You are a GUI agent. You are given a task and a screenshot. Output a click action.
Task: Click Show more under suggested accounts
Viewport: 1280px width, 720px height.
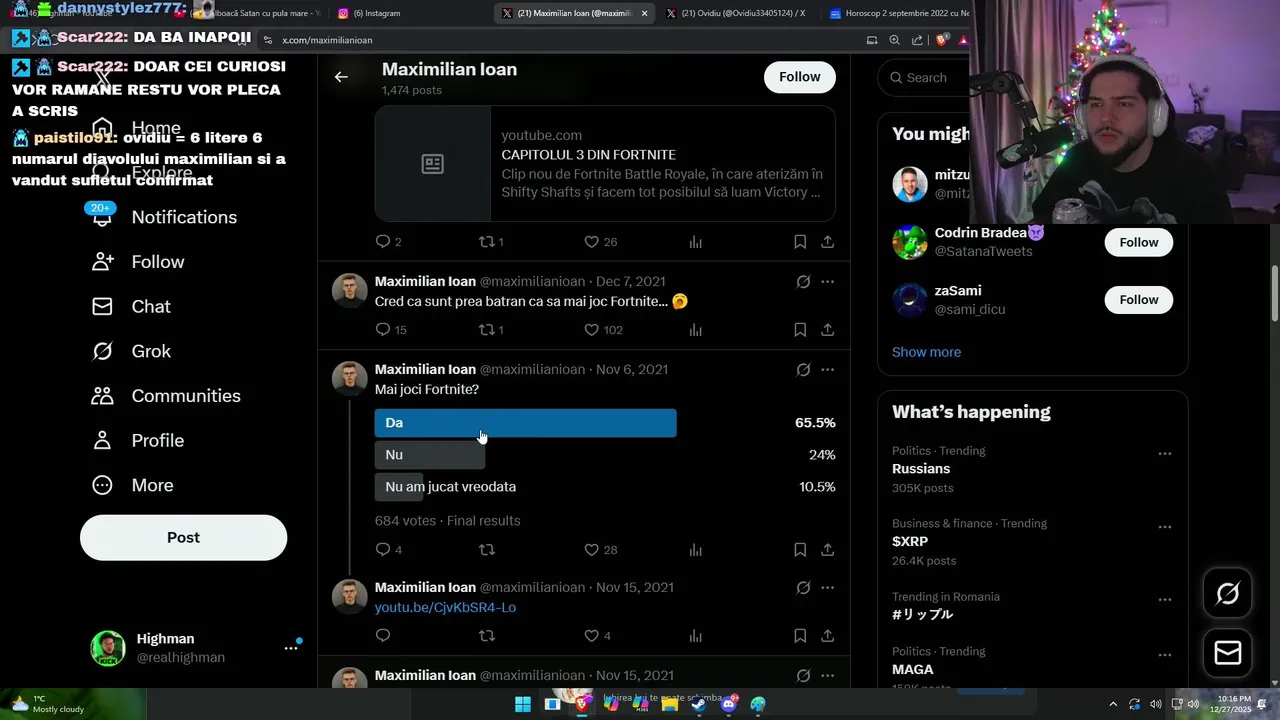pyautogui.click(x=926, y=352)
